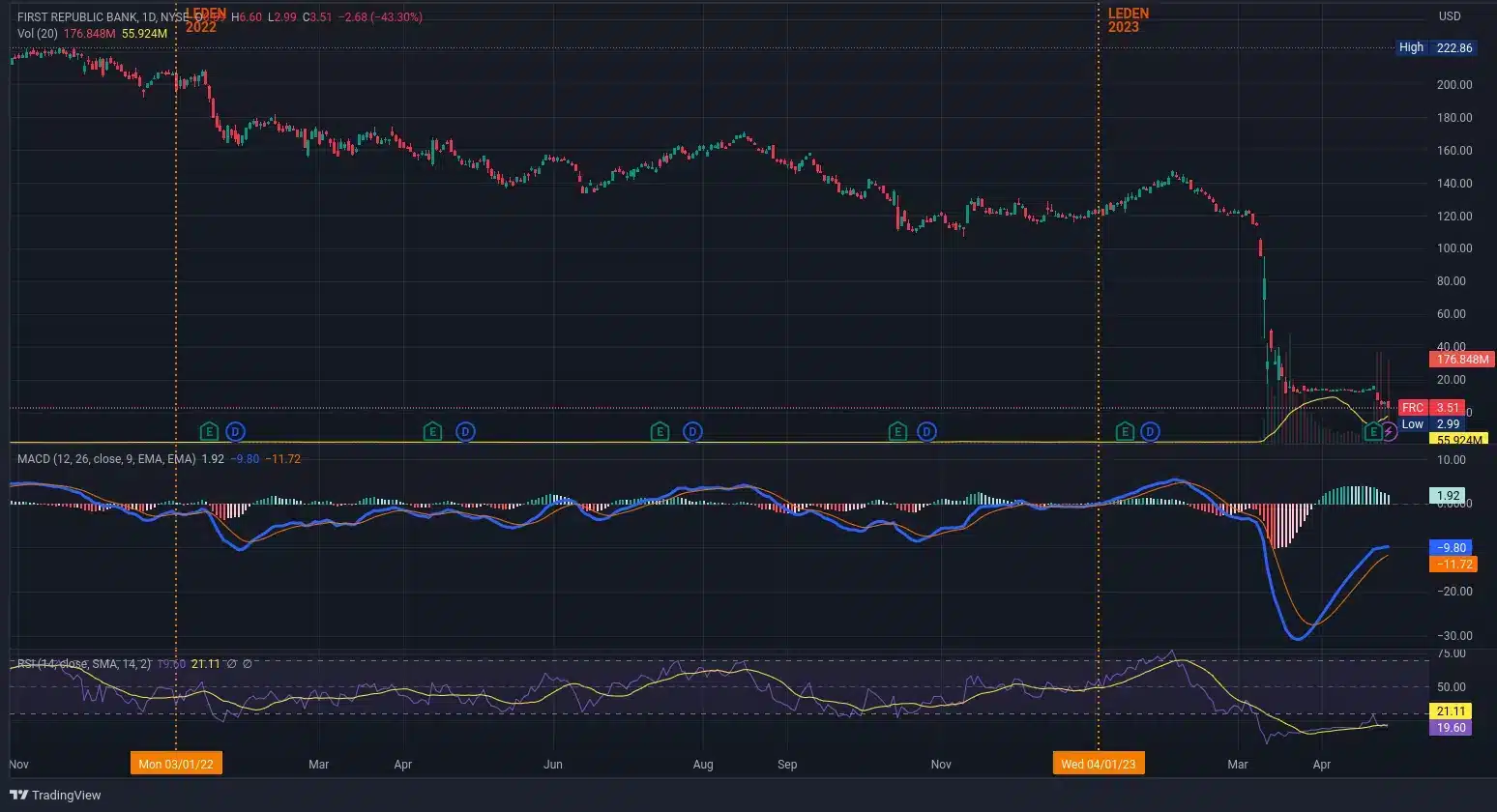Click the −2.68 (−43.30%) change value
The image size is (1497, 812).
tap(380, 17)
